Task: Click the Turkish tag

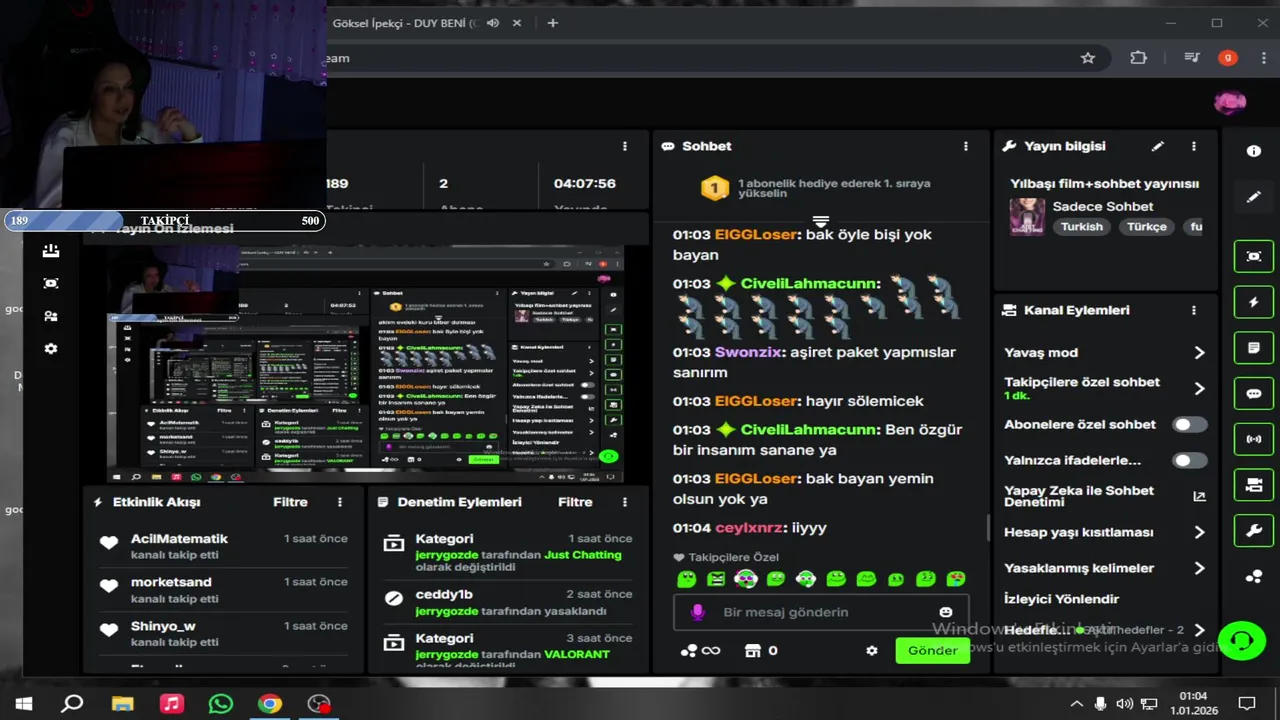Action: pyautogui.click(x=1082, y=227)
